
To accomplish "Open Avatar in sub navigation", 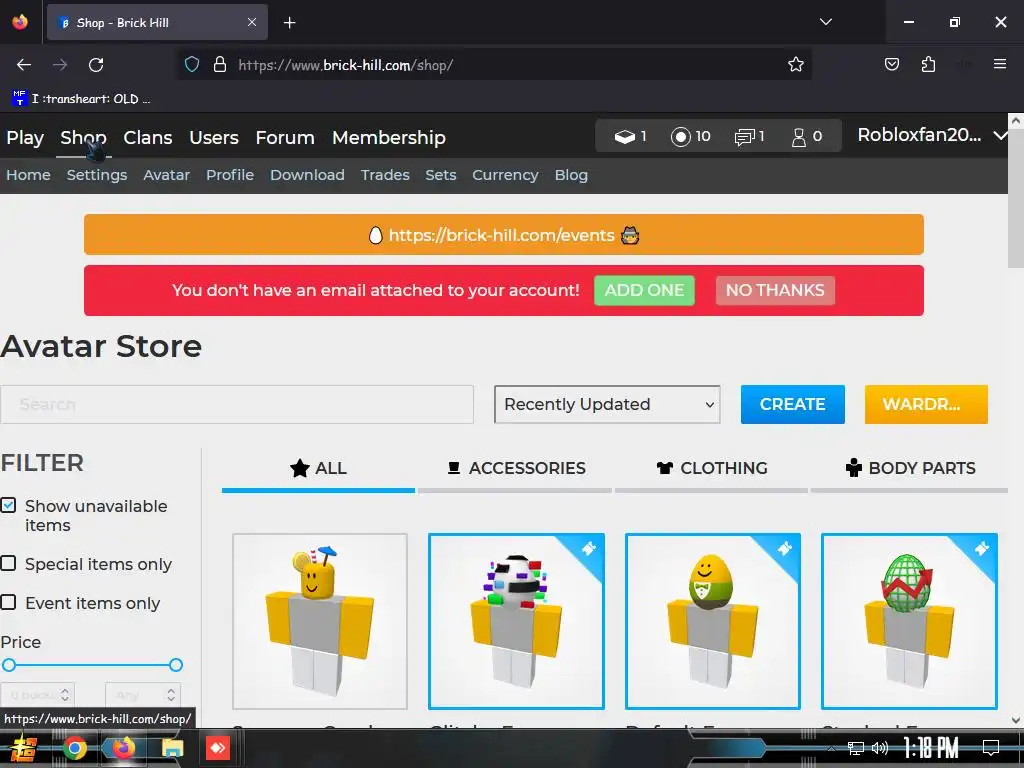I will [167, 175].
